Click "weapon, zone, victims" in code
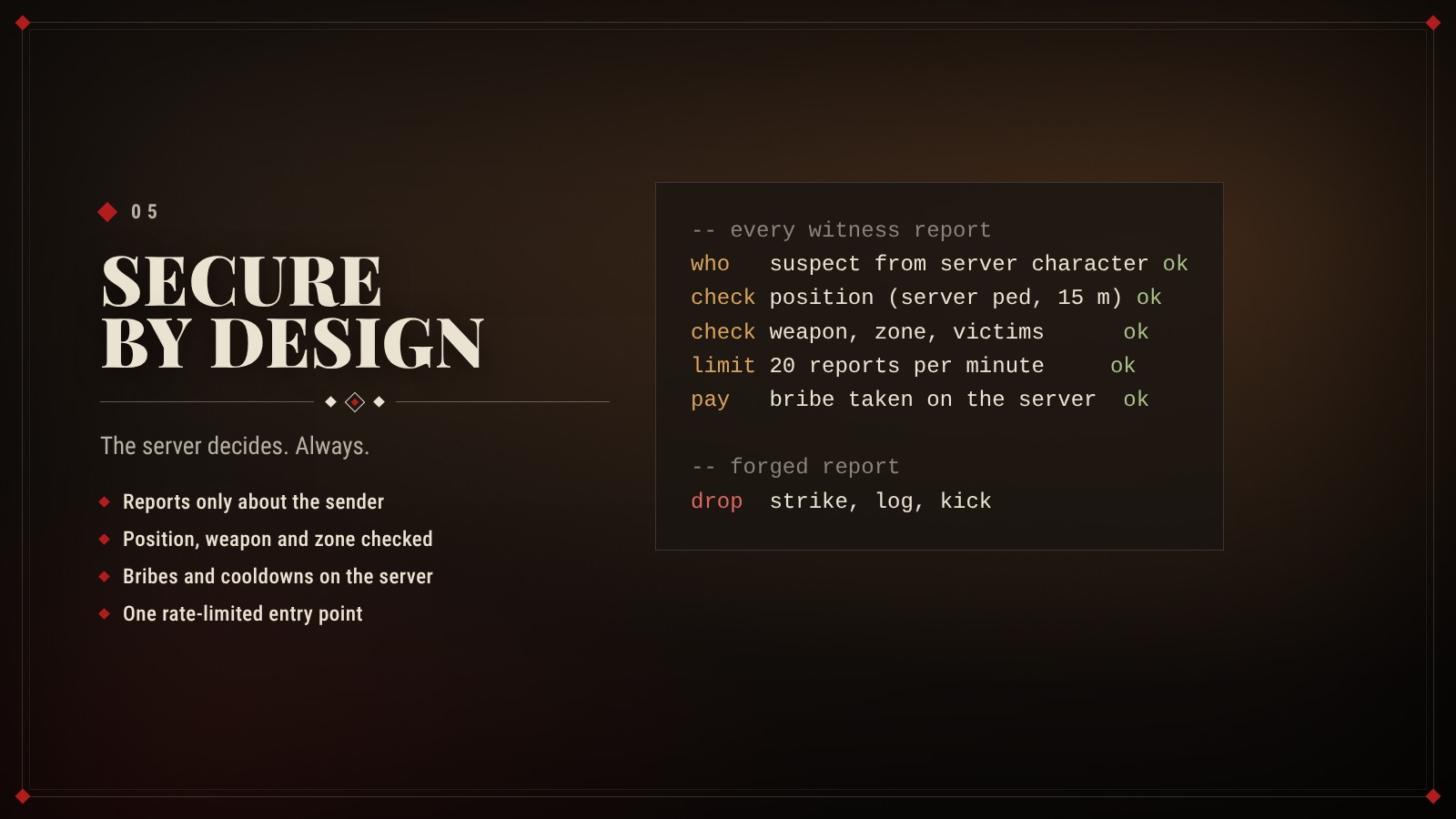Image resolution: width=1456 pixels, height=819 pixels. click(x=906, y=332)
